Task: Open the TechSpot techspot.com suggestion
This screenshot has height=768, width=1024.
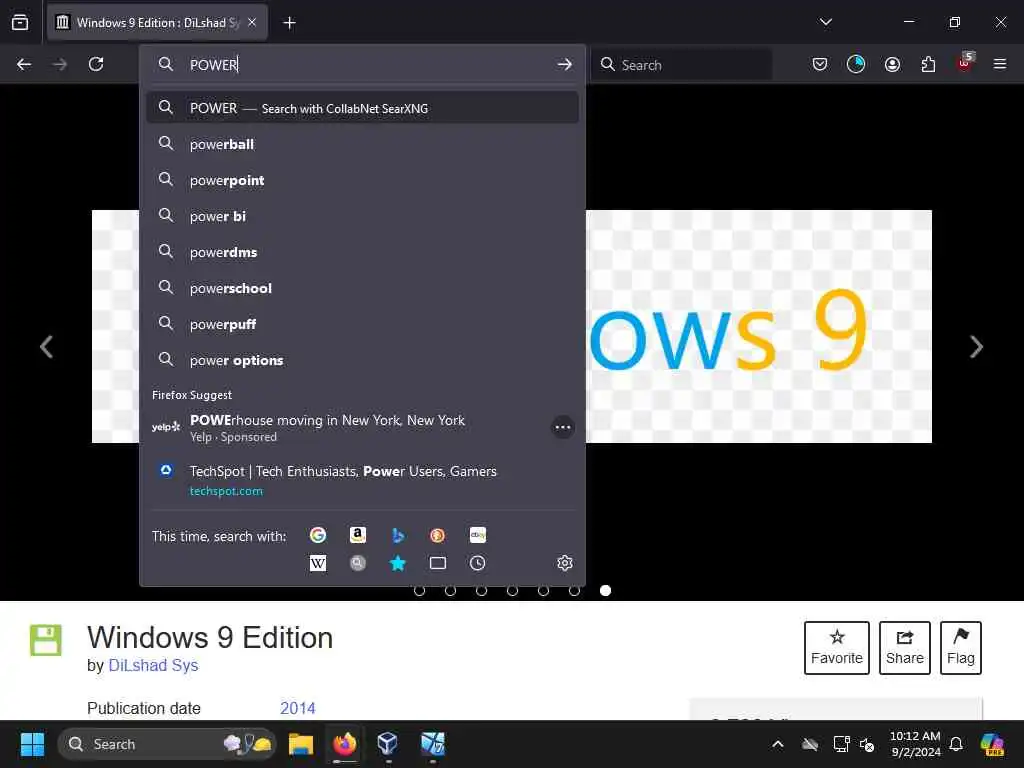Action: pyautogui.click(x=362, y=480)
